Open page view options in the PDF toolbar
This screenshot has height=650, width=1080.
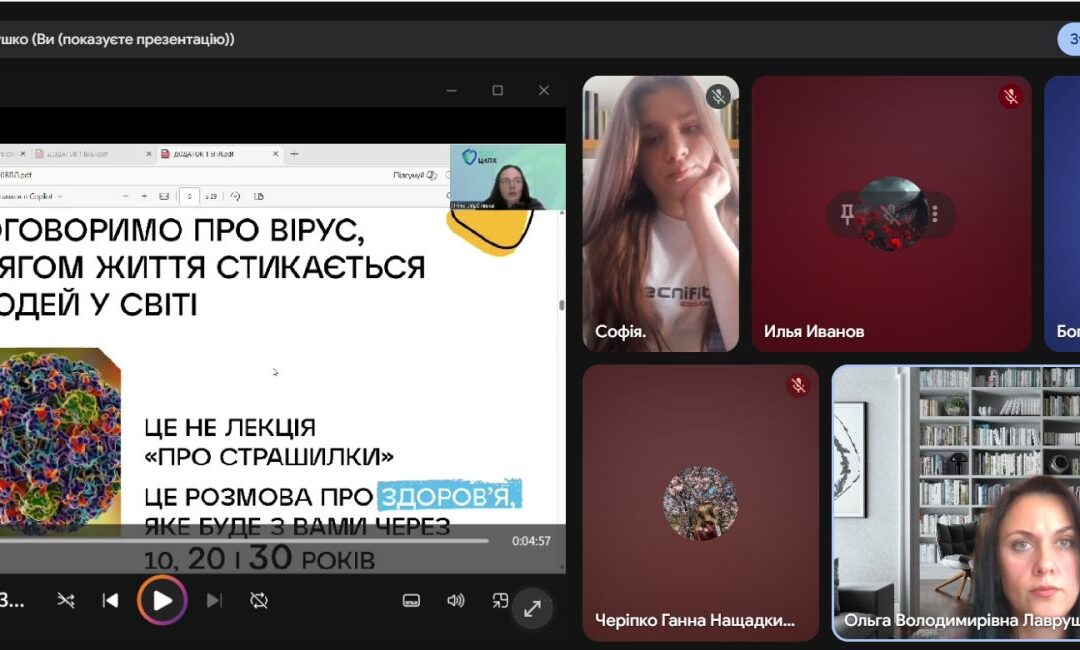click(x=259, y=196)
